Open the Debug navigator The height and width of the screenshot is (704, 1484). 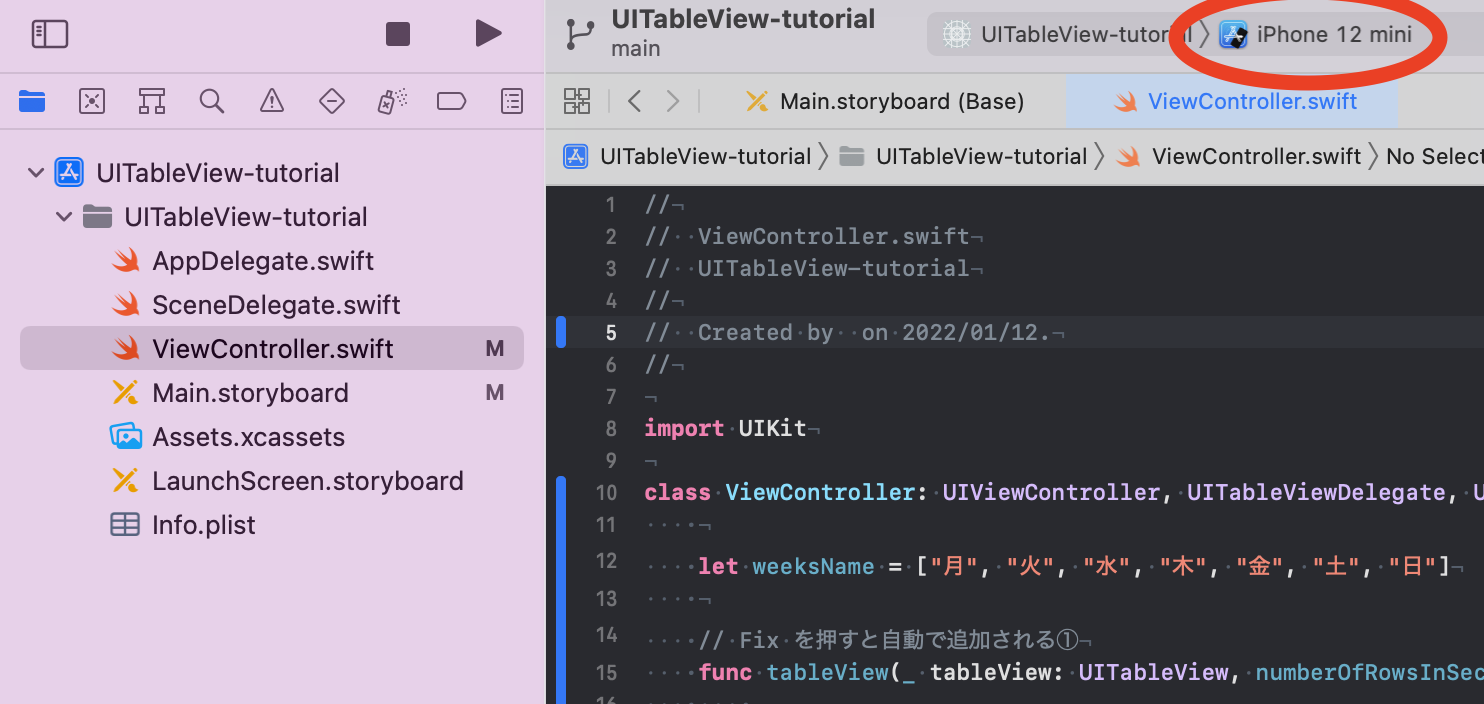pos(392,101)
